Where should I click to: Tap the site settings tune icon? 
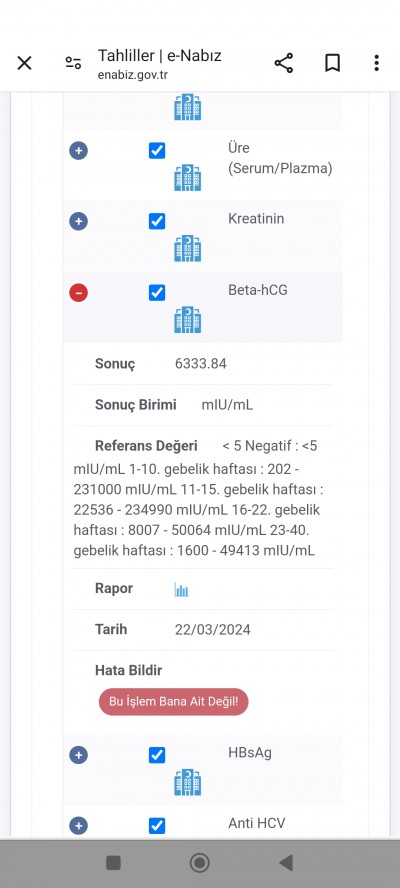(73, 63)
